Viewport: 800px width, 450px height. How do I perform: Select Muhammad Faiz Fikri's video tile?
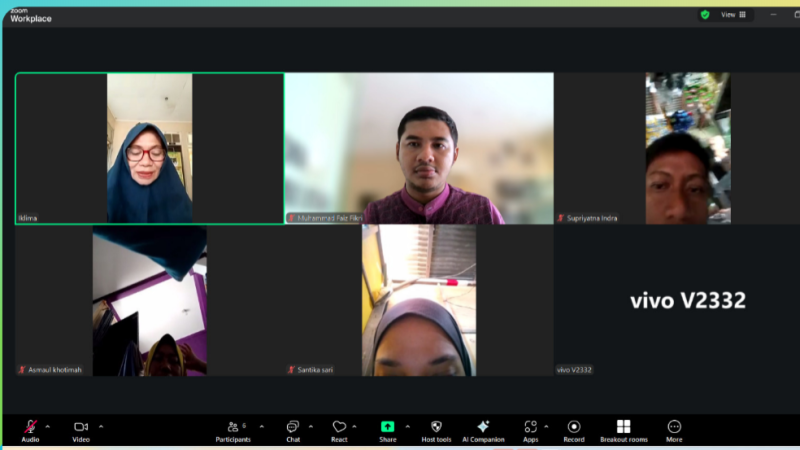(x=419, y=148)
